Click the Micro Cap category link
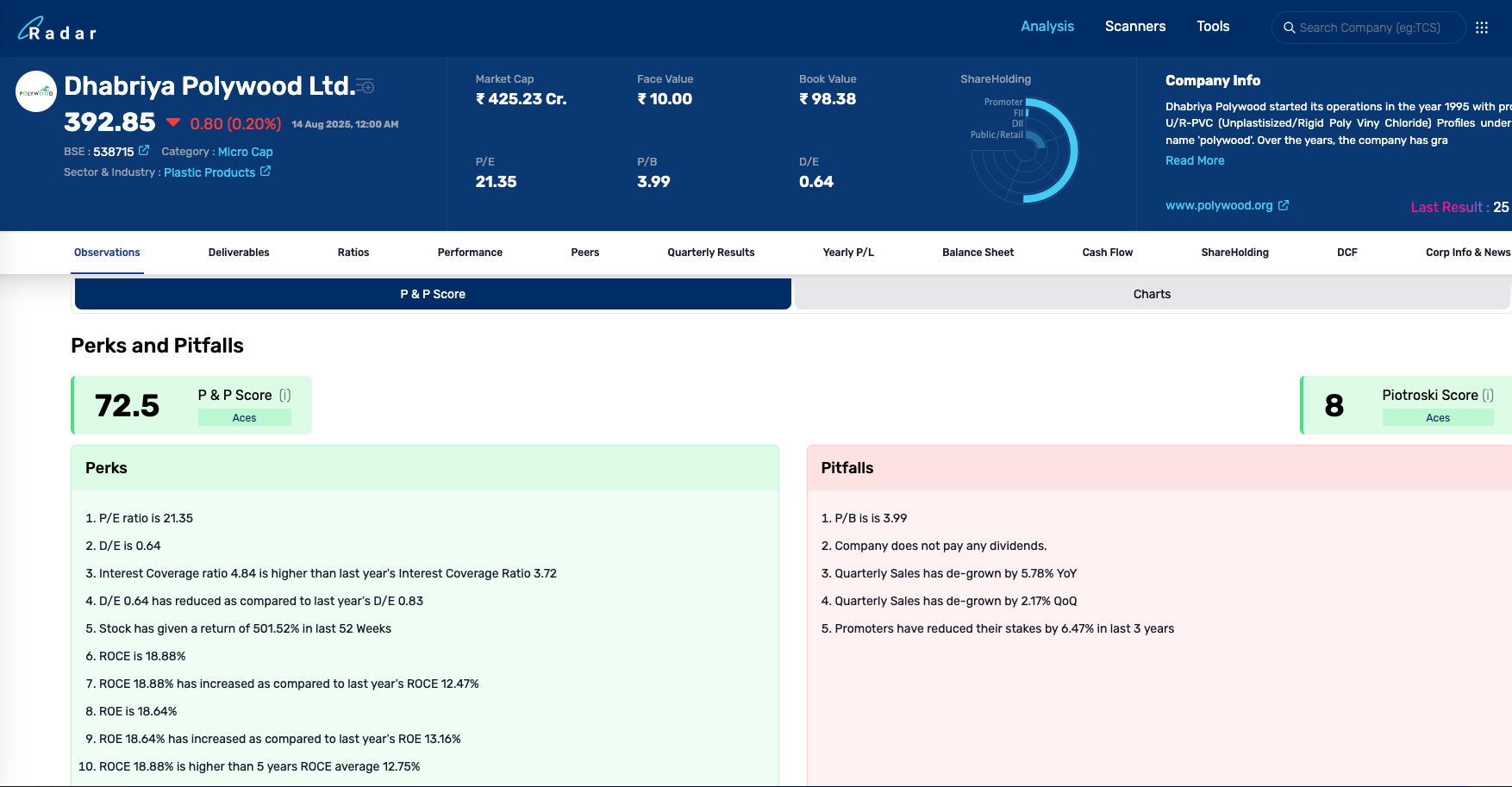 [245, 152]
